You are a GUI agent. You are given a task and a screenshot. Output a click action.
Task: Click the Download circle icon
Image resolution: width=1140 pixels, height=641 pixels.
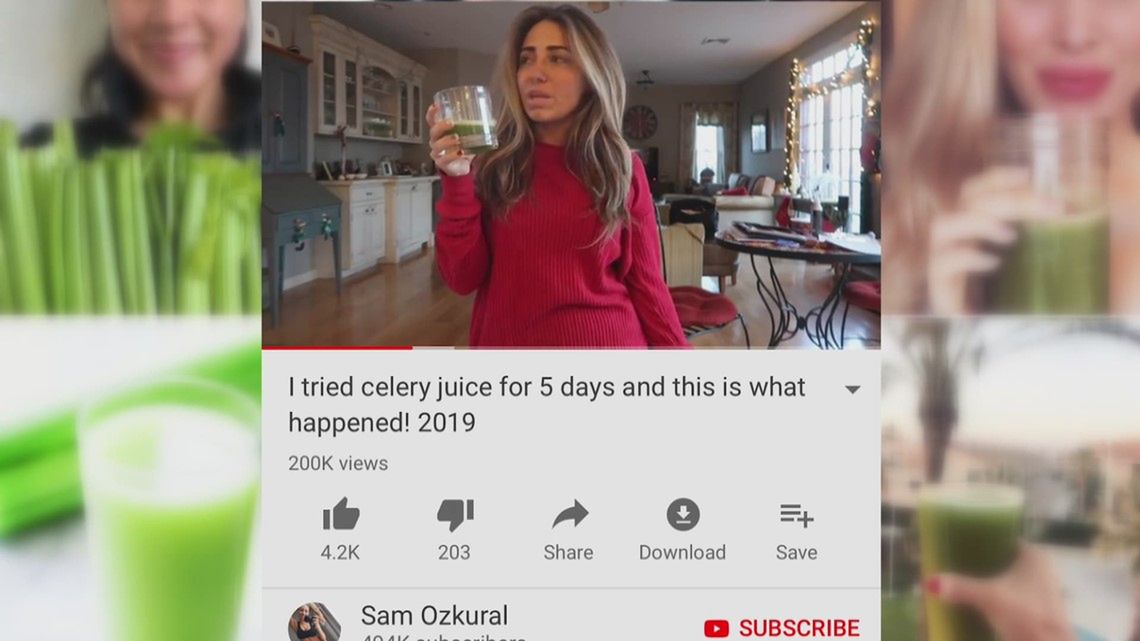click(x=683, y=515)
